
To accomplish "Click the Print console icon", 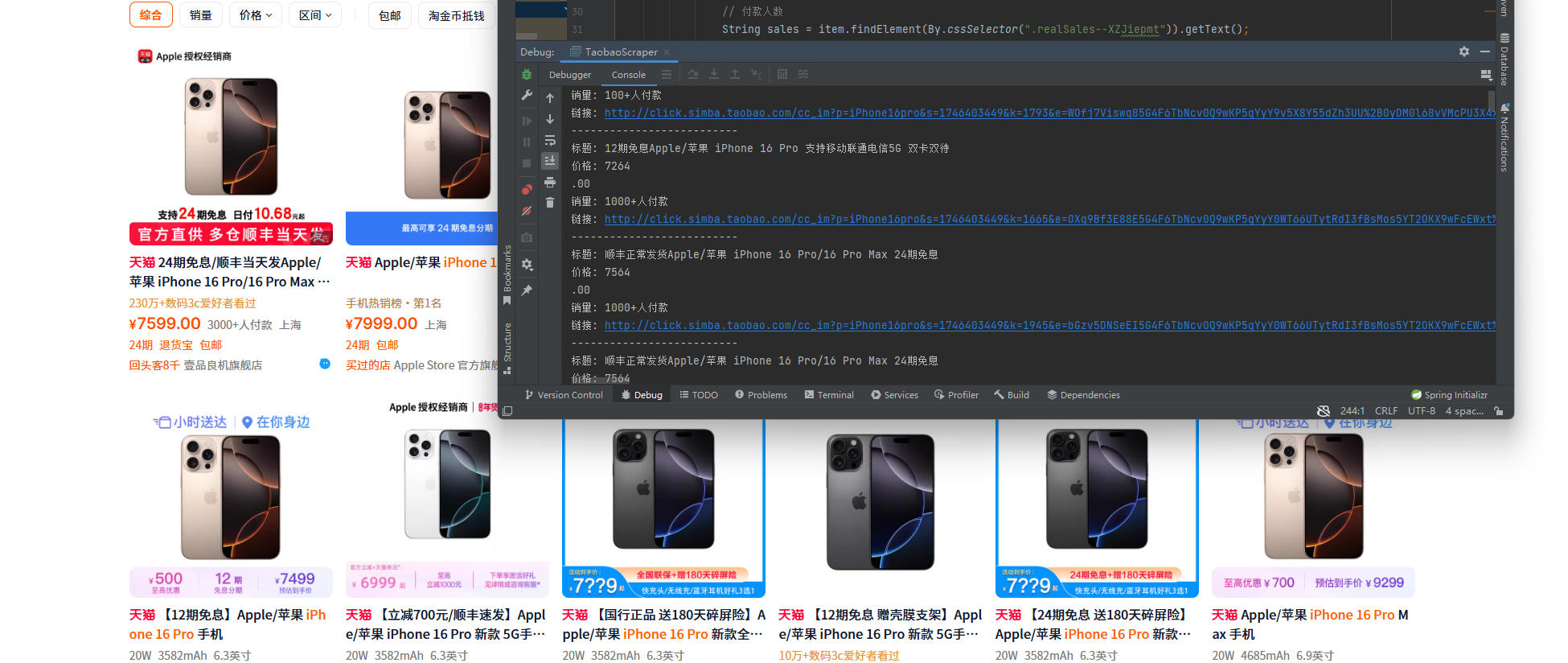I will tap(550, 182).
